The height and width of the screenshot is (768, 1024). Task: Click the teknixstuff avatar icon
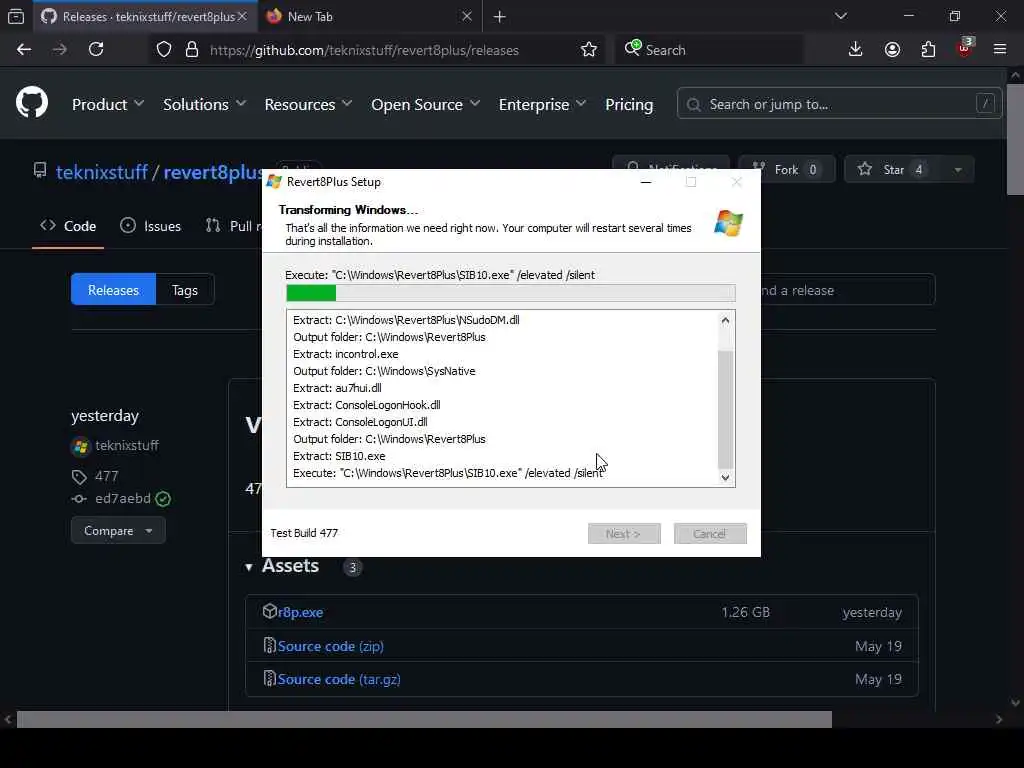coord(80,446)
